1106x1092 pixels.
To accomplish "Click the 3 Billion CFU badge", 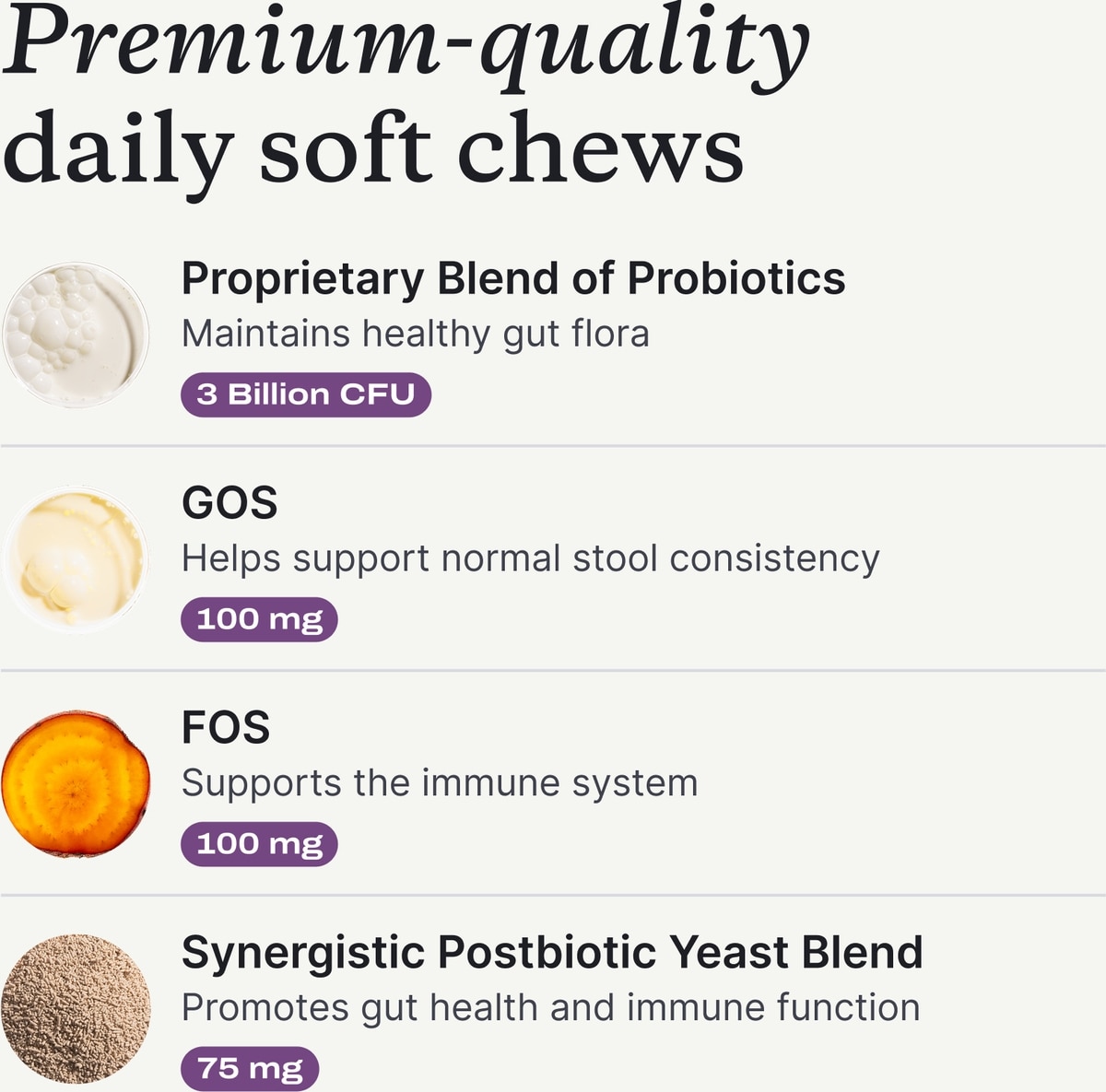I will [x=305, y=394].
